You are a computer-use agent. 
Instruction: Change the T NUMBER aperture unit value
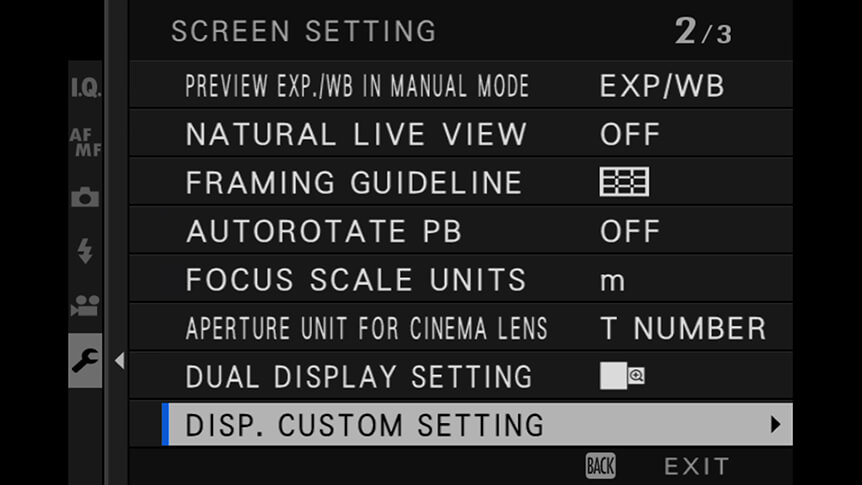click(x=683, y=328)
